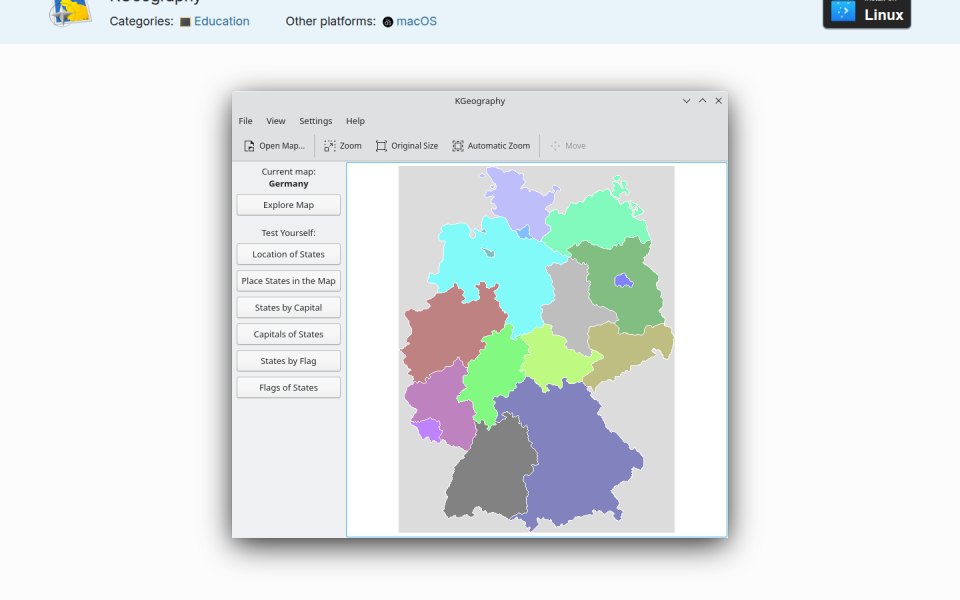Click the macOS platform icon
Screen dimensions: 960x600
click(388, 22)
